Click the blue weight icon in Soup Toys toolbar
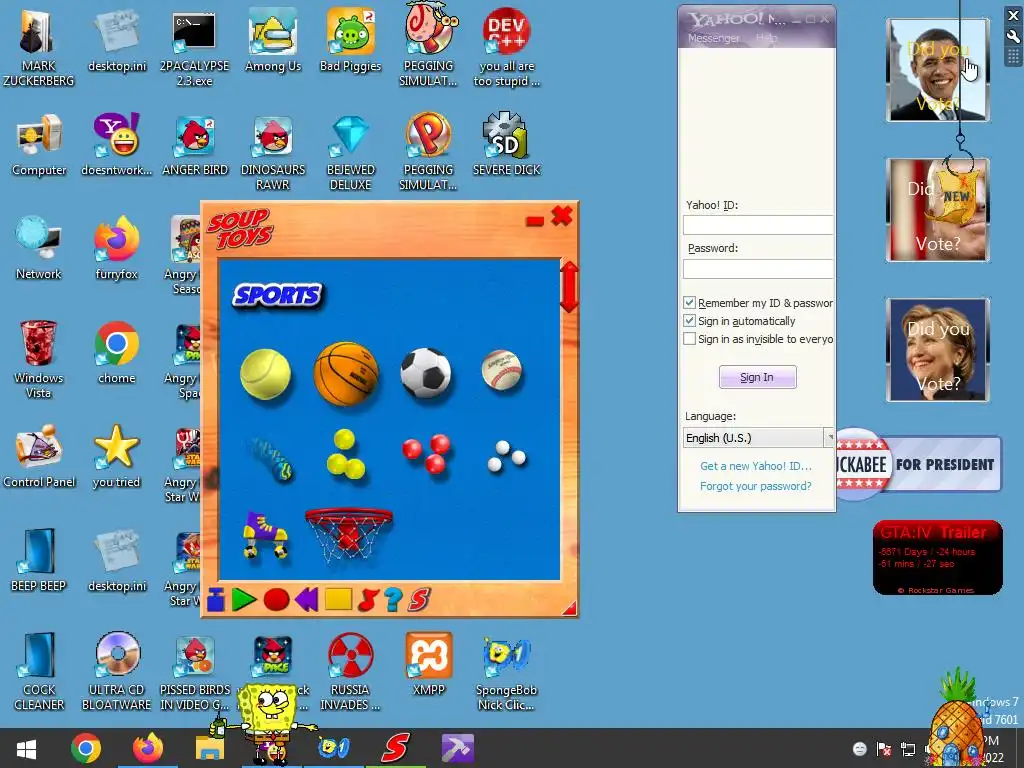This screenshot has height=768, width=1024. [x=216, y=600]
